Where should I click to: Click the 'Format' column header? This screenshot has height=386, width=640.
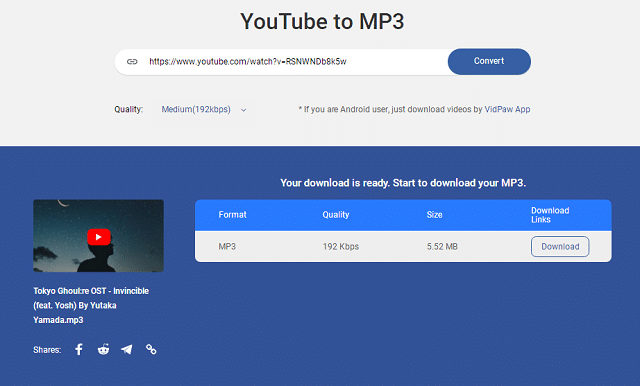coord(232,215)
